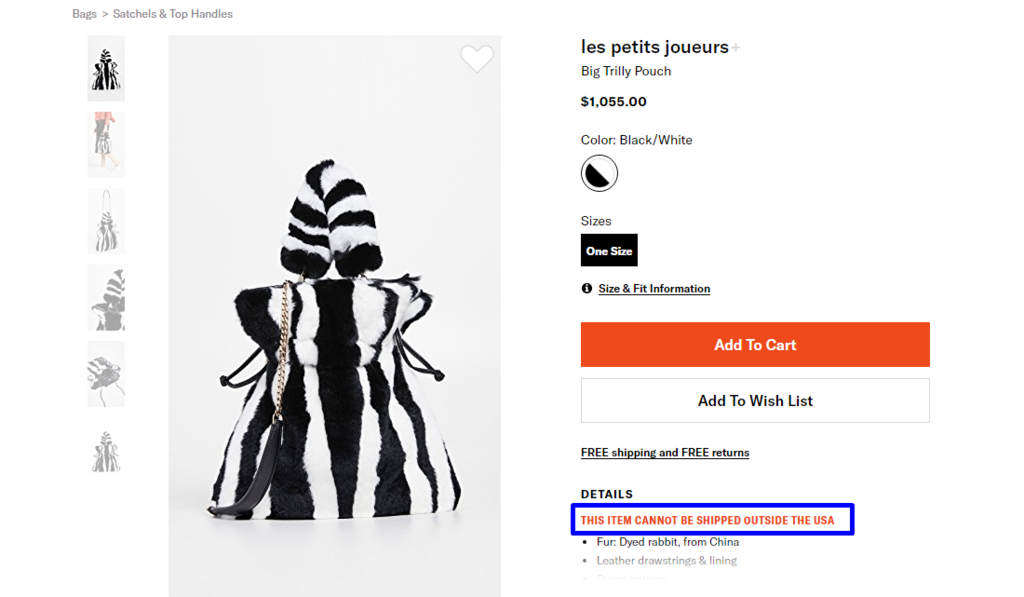Select the fifth thumbnail of bag lying flat

click(106, 374)
